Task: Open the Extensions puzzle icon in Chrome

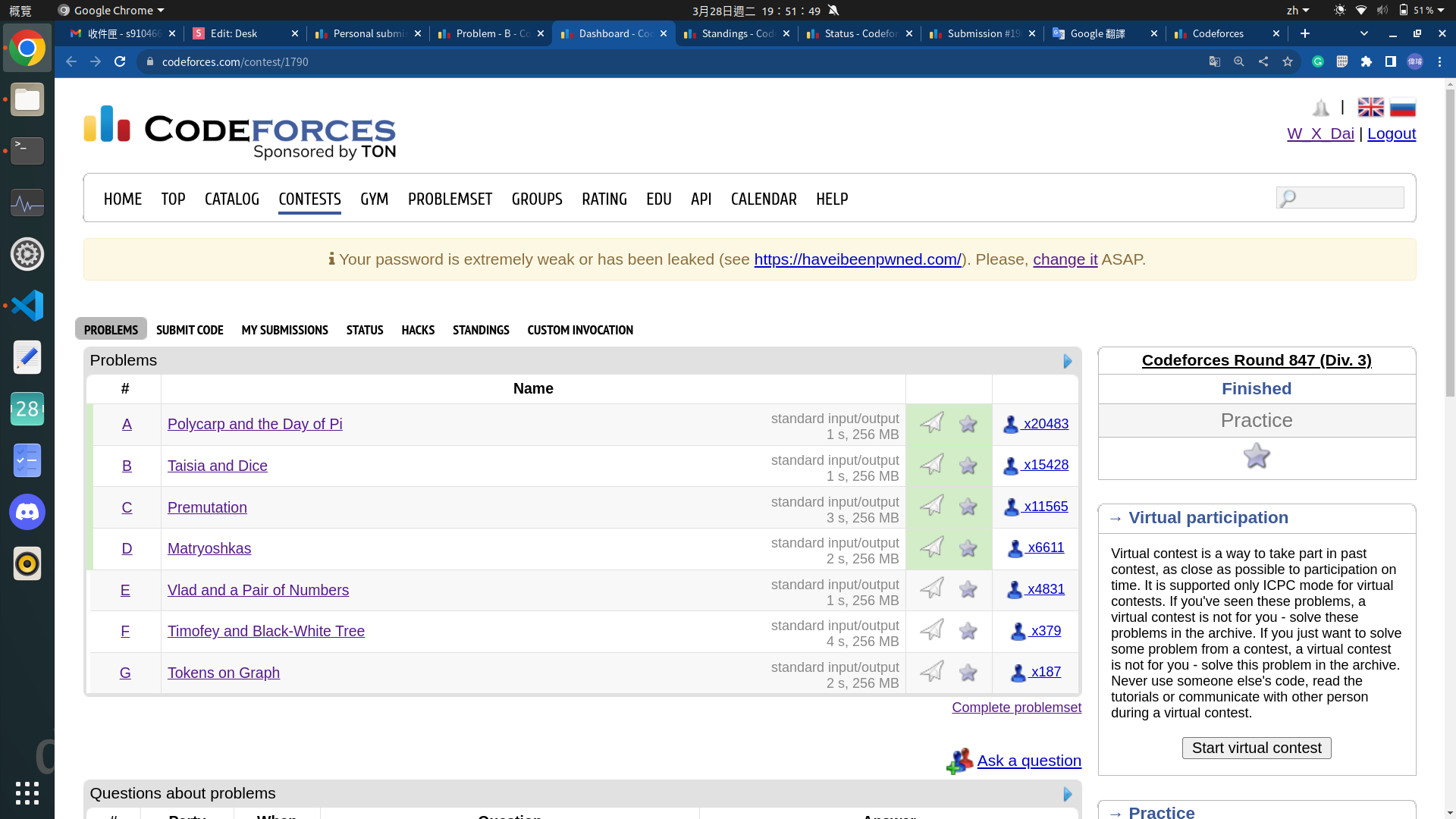Action: click(x=1366, y=62)
